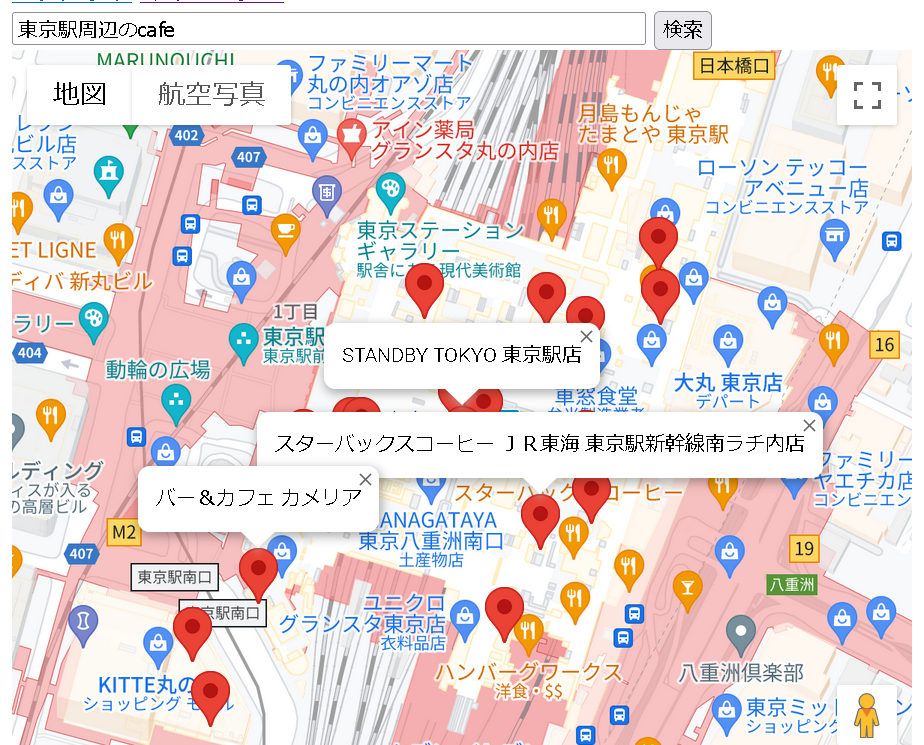Click the ディバ 新丸ビル restaurant label
Screen dimensions: 924x745
(81, 282)
